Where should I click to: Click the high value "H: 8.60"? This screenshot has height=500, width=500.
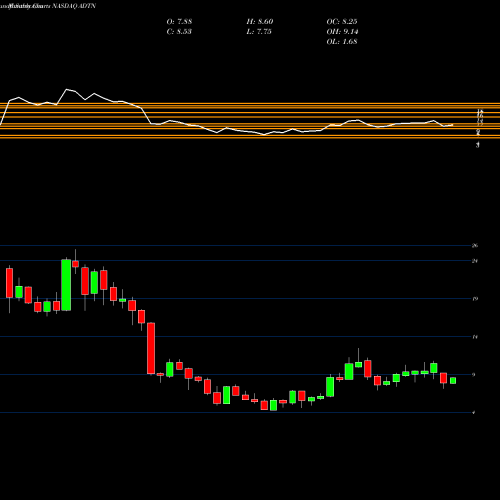[260, 22]
